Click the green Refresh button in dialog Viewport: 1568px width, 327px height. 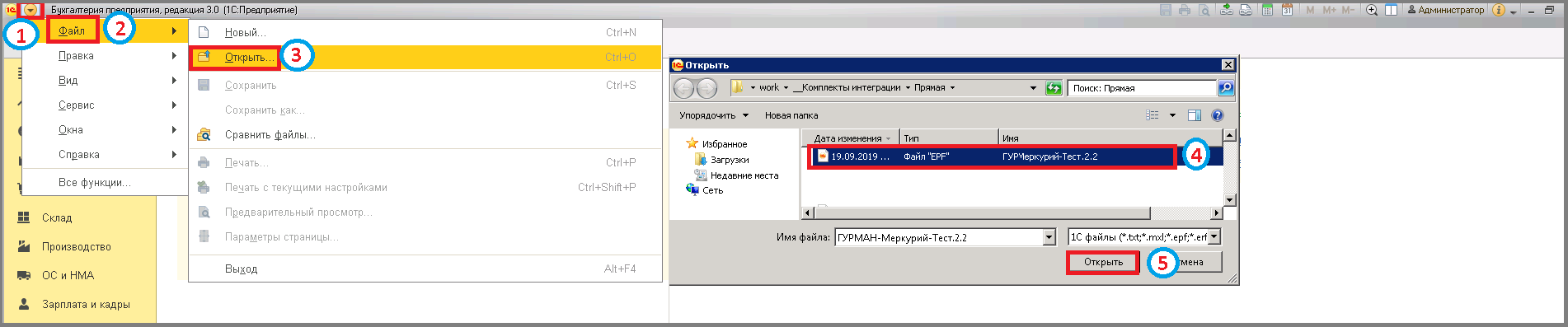point(1054,88)
